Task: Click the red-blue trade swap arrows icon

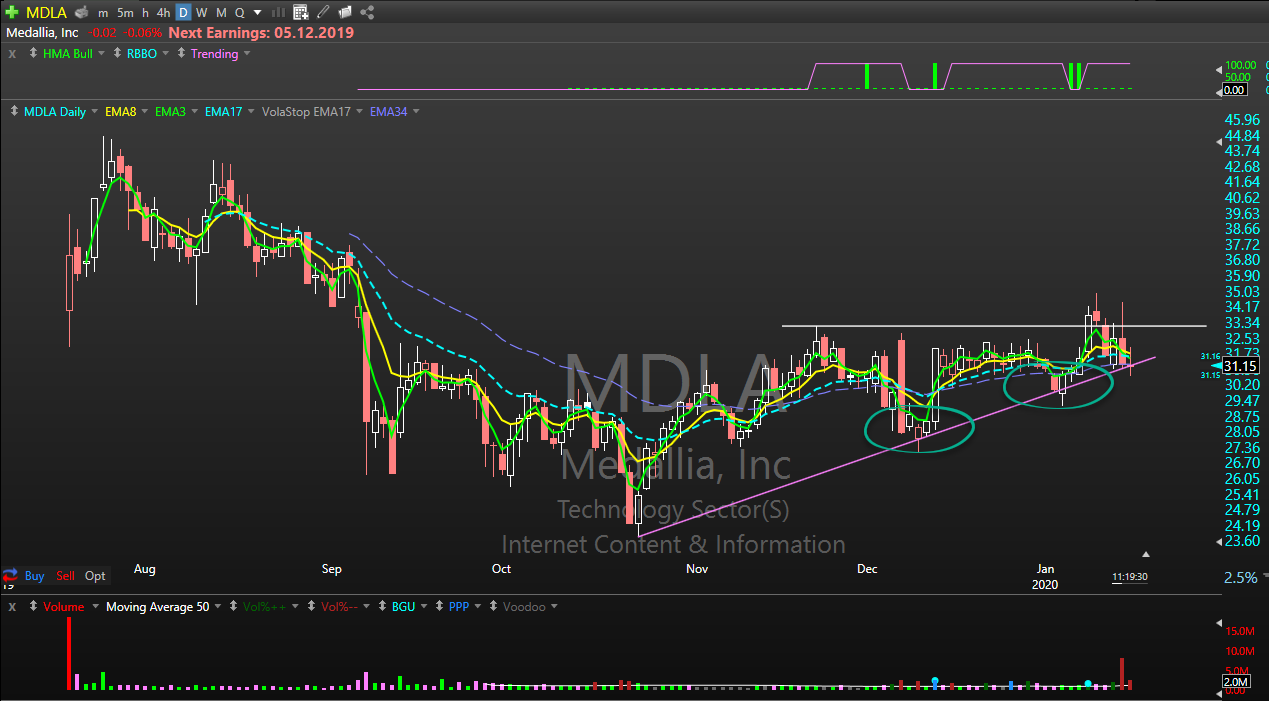Action: tap(10, 576)
